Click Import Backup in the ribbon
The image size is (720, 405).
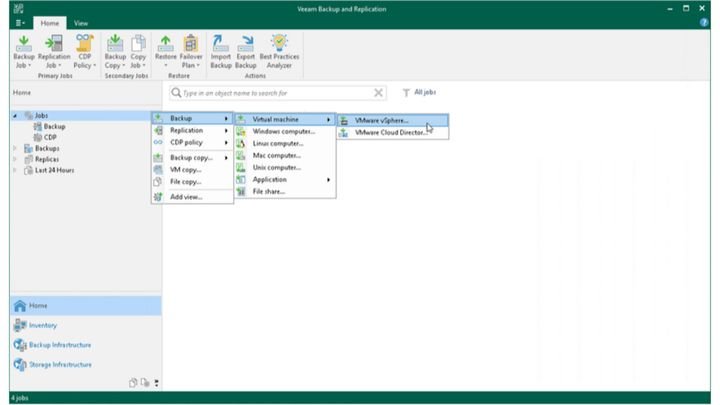pyautogui.click(x=220, y=52)
